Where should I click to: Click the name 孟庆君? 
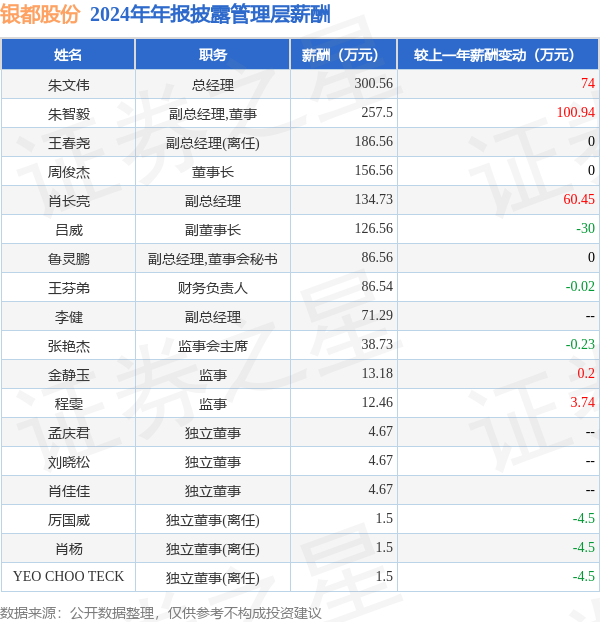coord(69,433)
